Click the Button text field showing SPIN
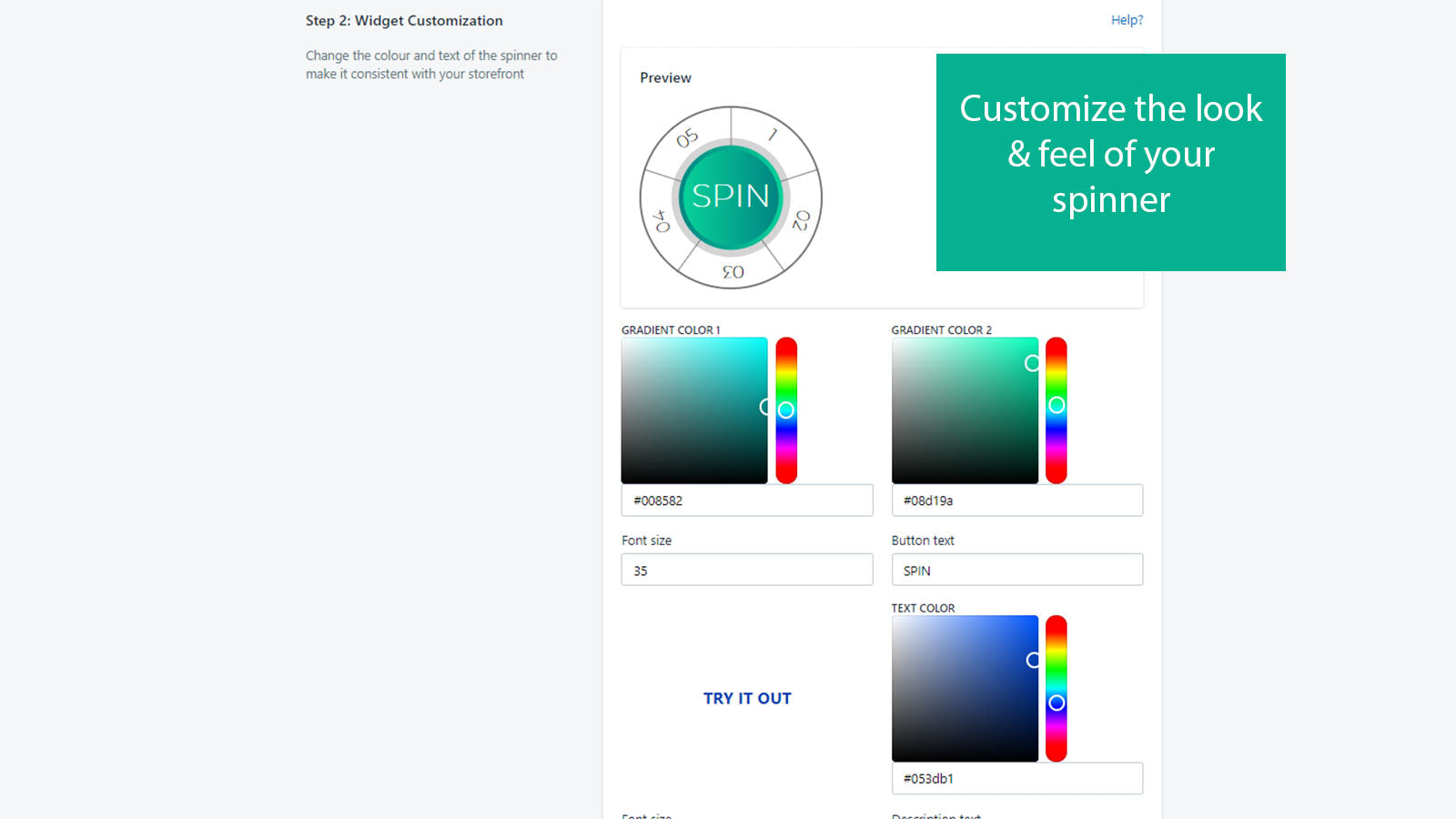The width and height of the screenshot is (1456, 819). 1016,570
